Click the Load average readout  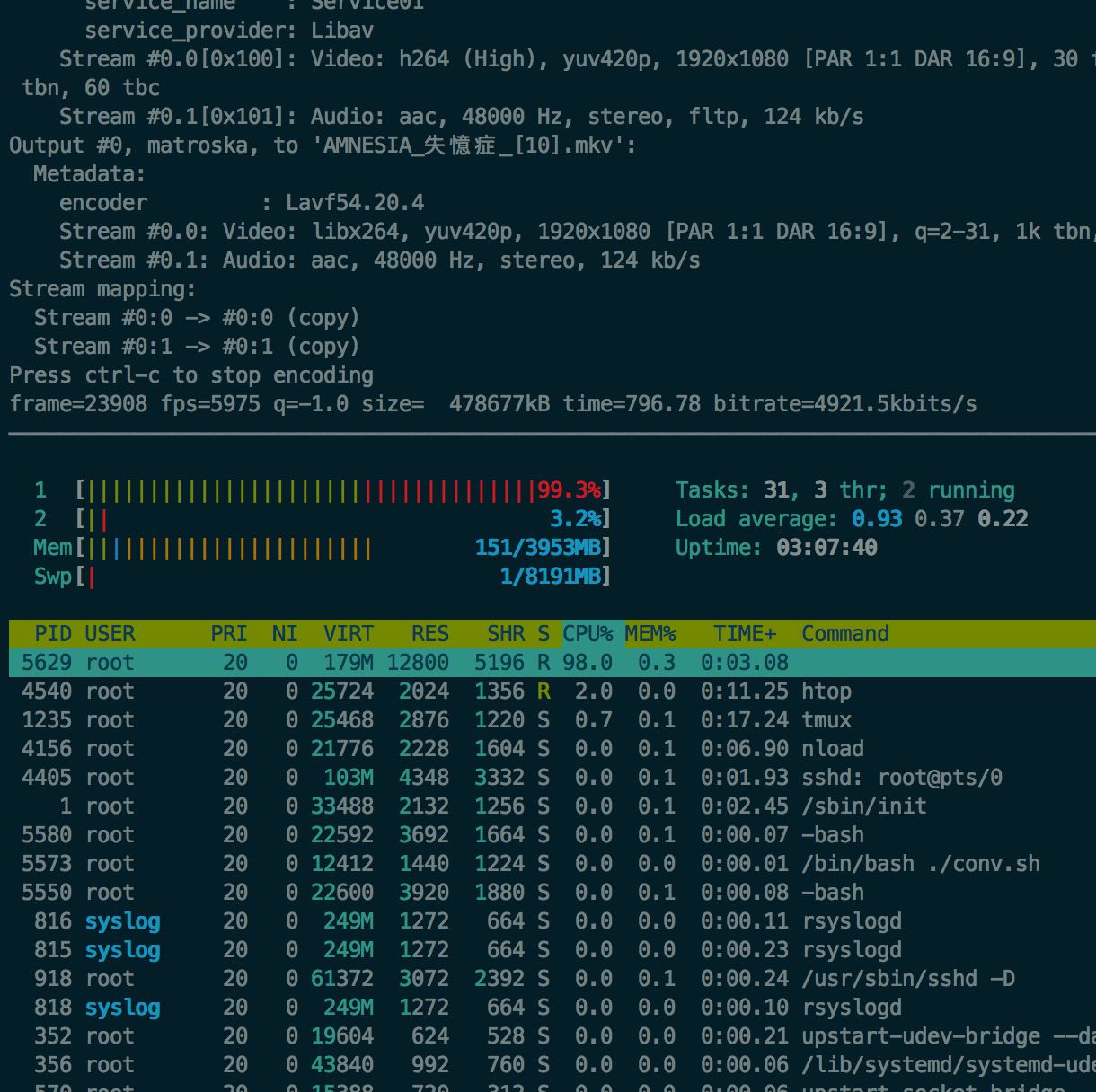point(852,519)
